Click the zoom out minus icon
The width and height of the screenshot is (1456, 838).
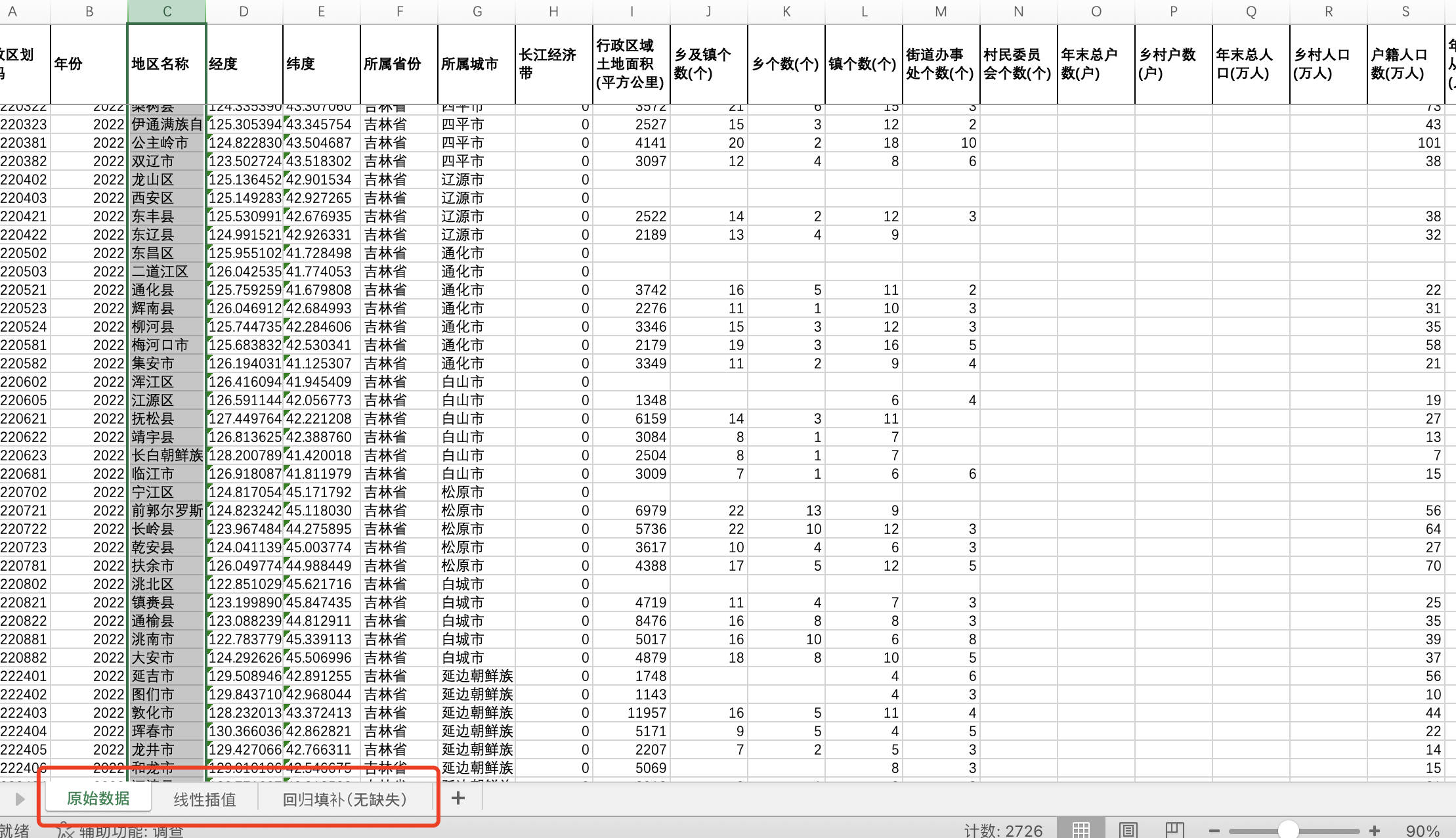(1214, 831)
